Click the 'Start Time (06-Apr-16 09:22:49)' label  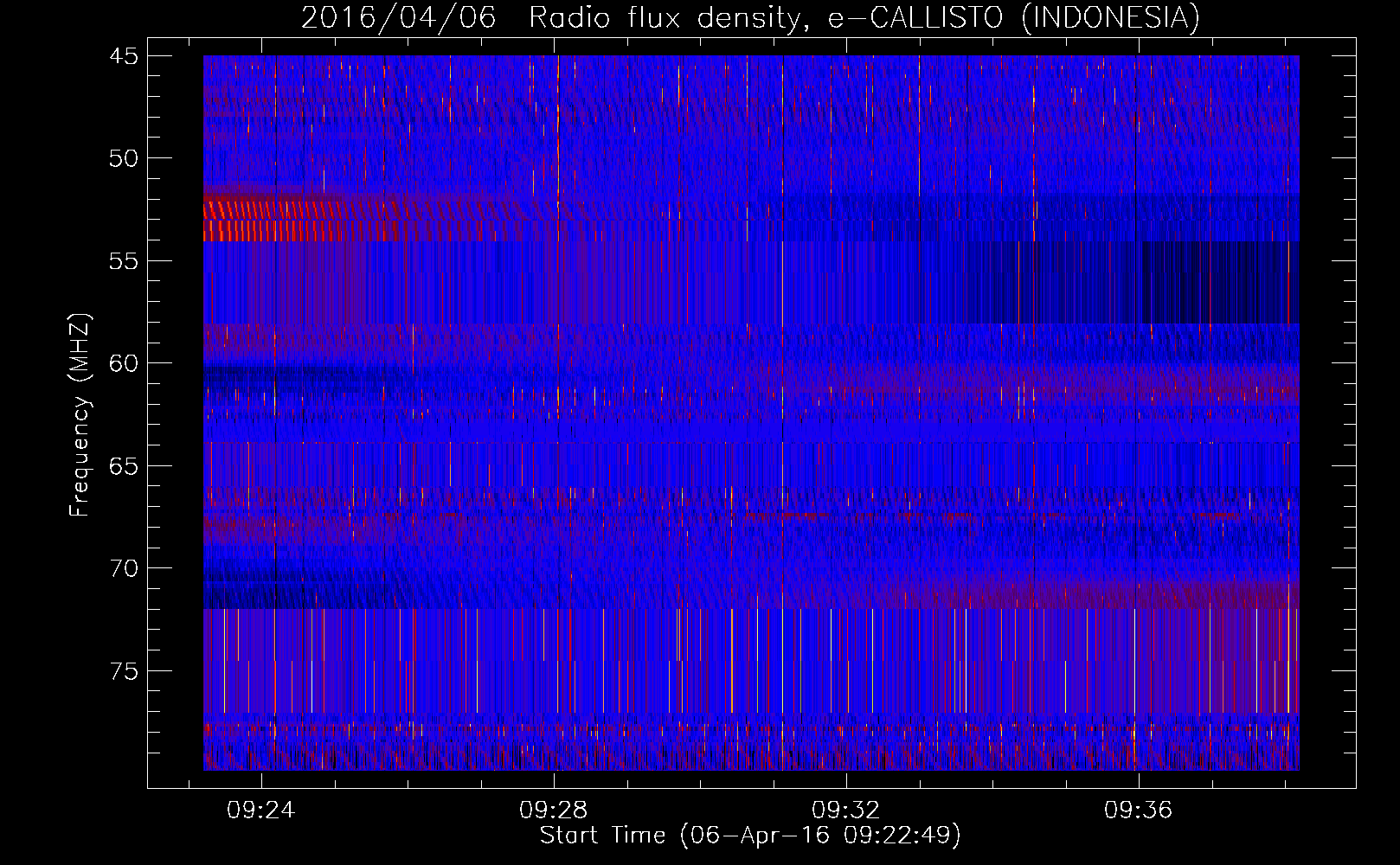pos(750,835)
